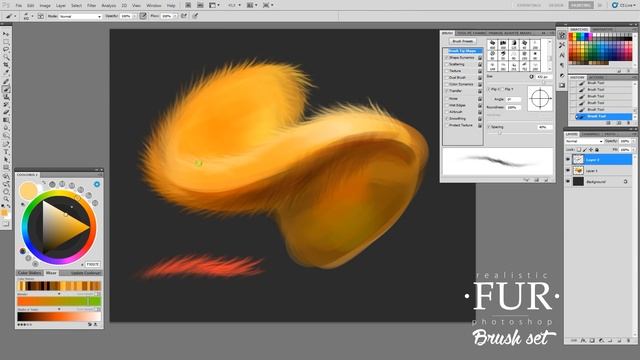The image size is (640, 360).
Task: Hide the Layer 1 layer
Action: point(568,171)
